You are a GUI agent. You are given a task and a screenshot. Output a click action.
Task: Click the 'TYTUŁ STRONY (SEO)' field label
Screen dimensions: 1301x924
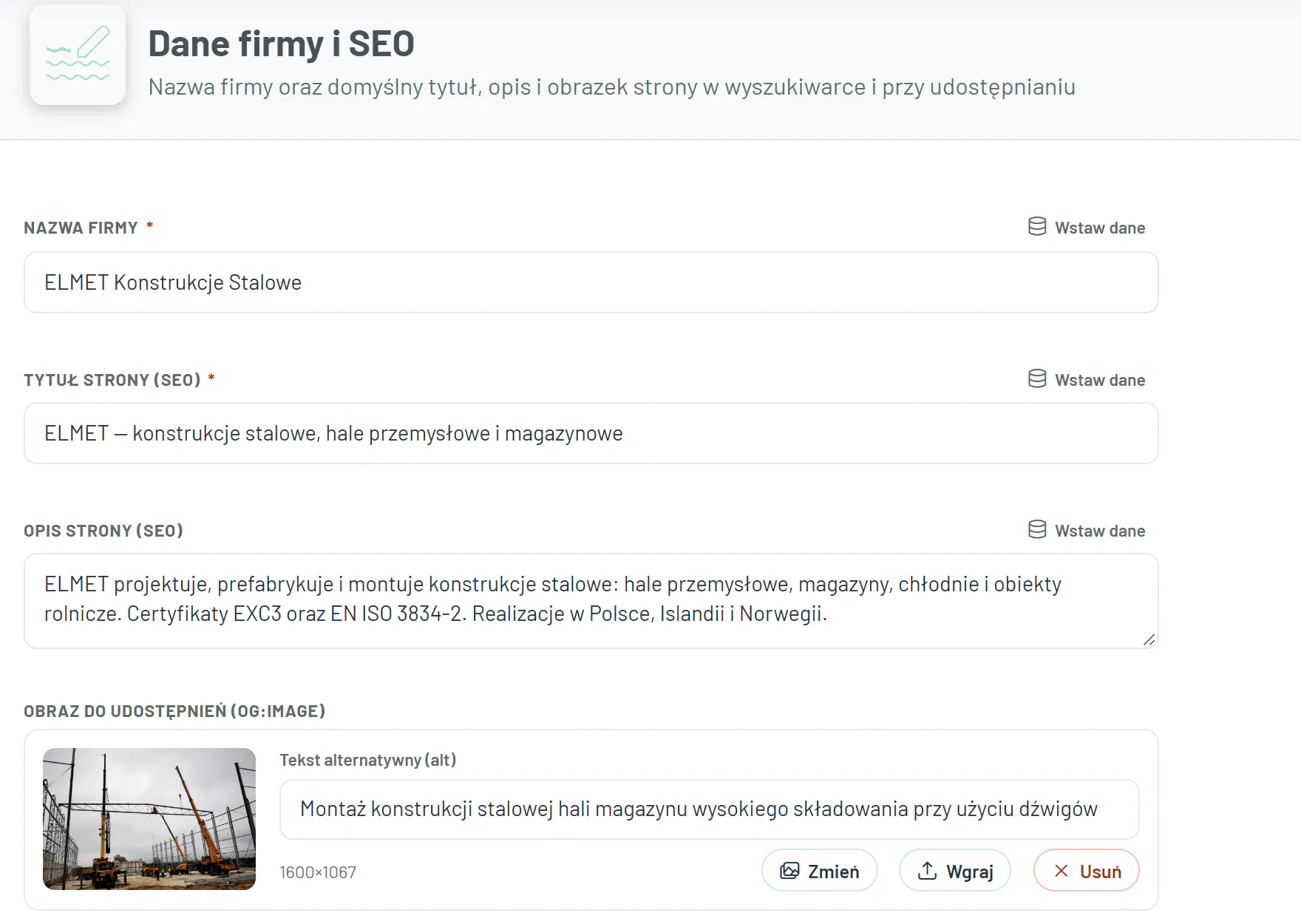pos(112,380)
